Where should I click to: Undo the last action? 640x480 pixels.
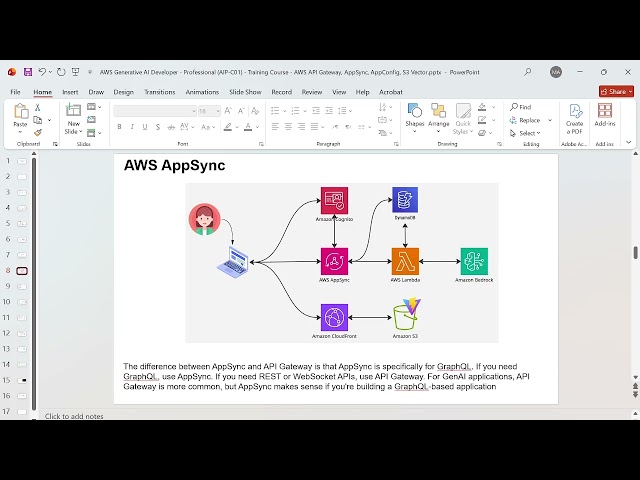coord(42,72)
